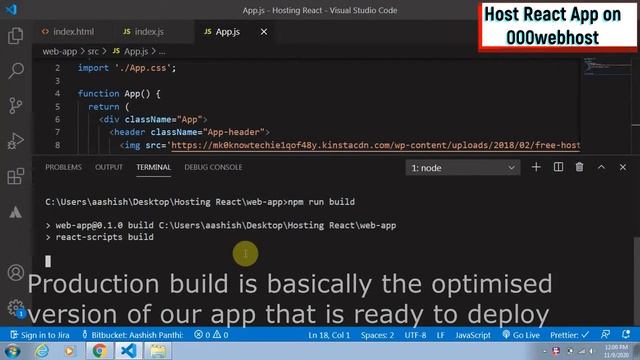Image resolution: width=640 pixels, height=360 pixels.
Task: Split the terminal panel
Action: (x=558, y=167)
